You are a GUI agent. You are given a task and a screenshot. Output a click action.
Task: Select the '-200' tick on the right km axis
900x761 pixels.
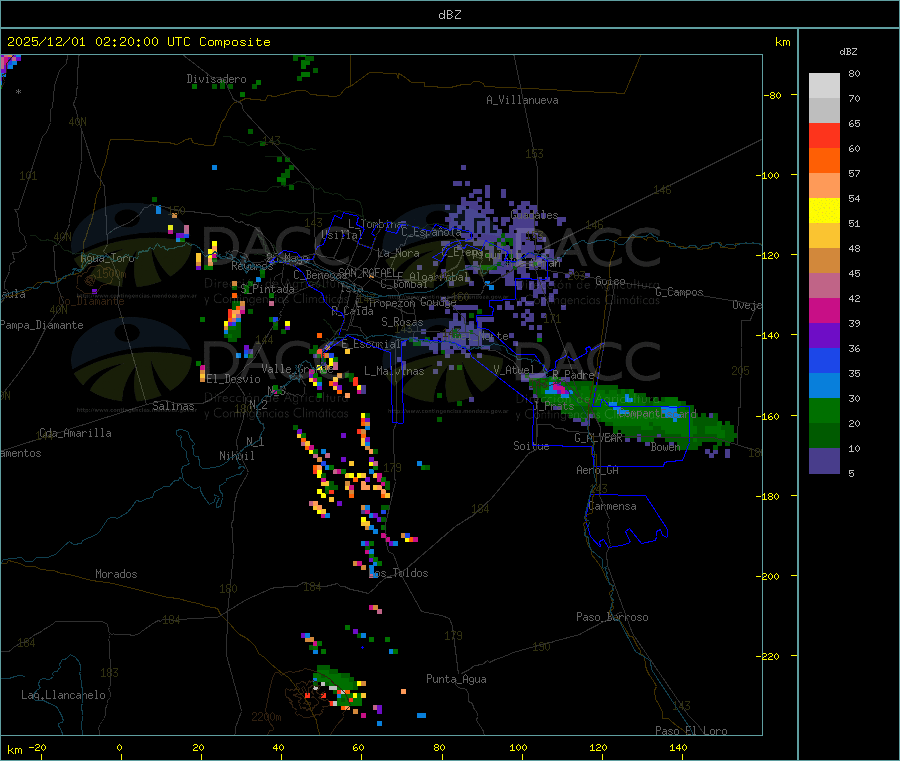[771, 576]
